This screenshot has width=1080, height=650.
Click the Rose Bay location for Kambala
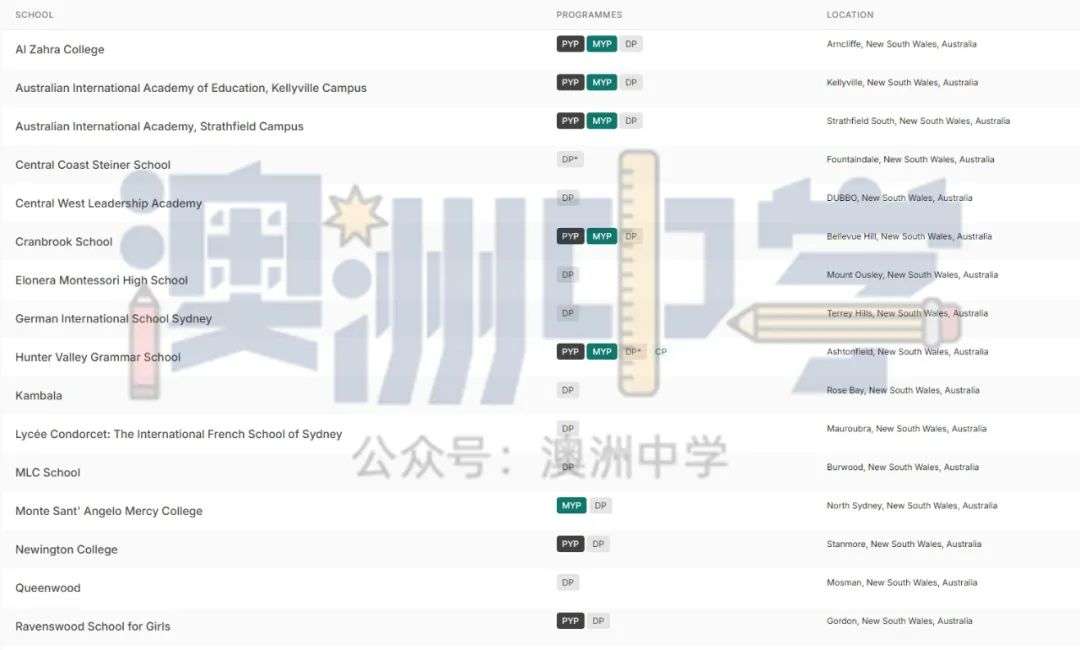click(902, 390)
